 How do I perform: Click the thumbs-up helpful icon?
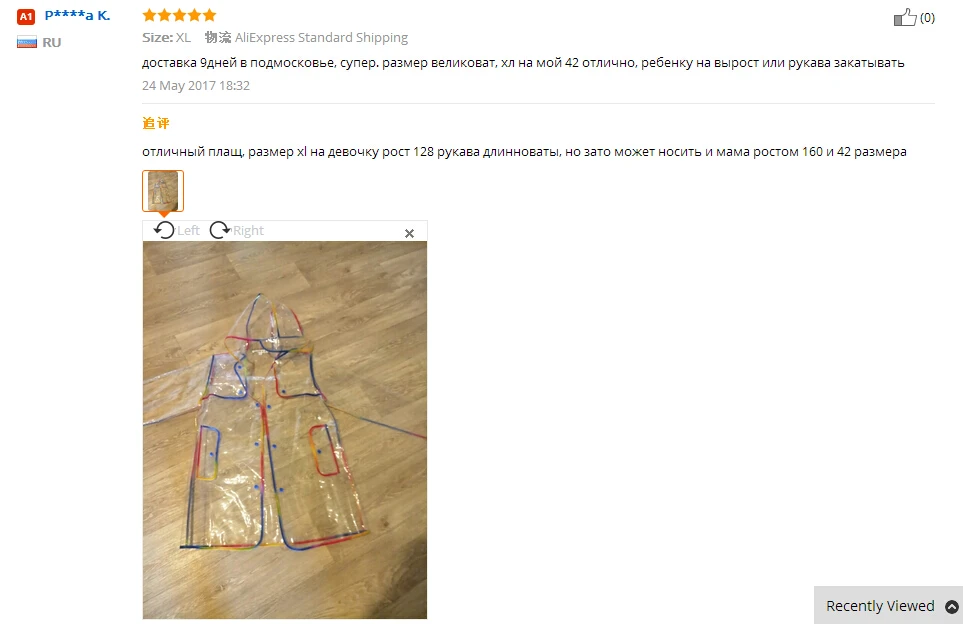pos(905,17)
